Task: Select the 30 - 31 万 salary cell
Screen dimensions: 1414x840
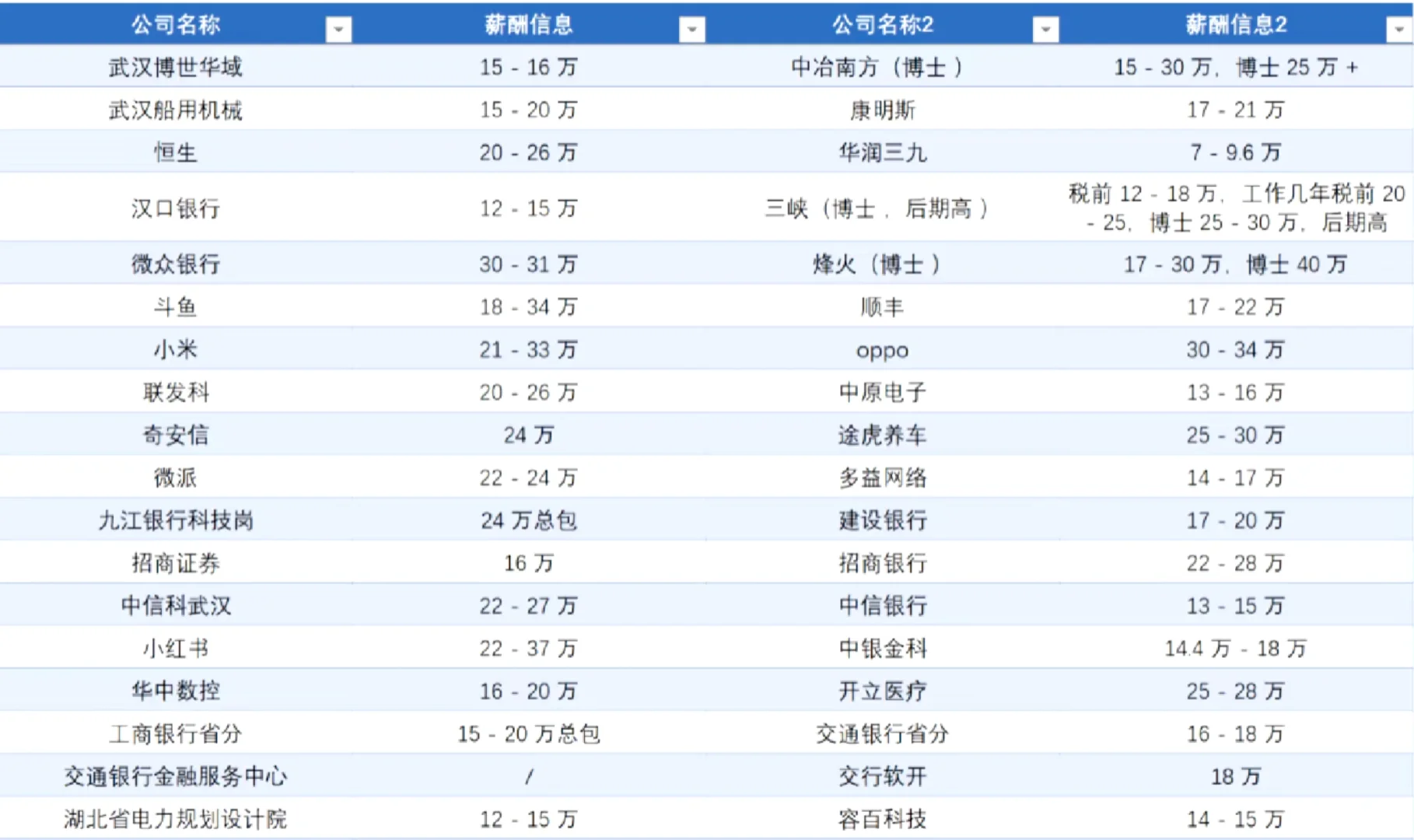Action: point(529,264)
